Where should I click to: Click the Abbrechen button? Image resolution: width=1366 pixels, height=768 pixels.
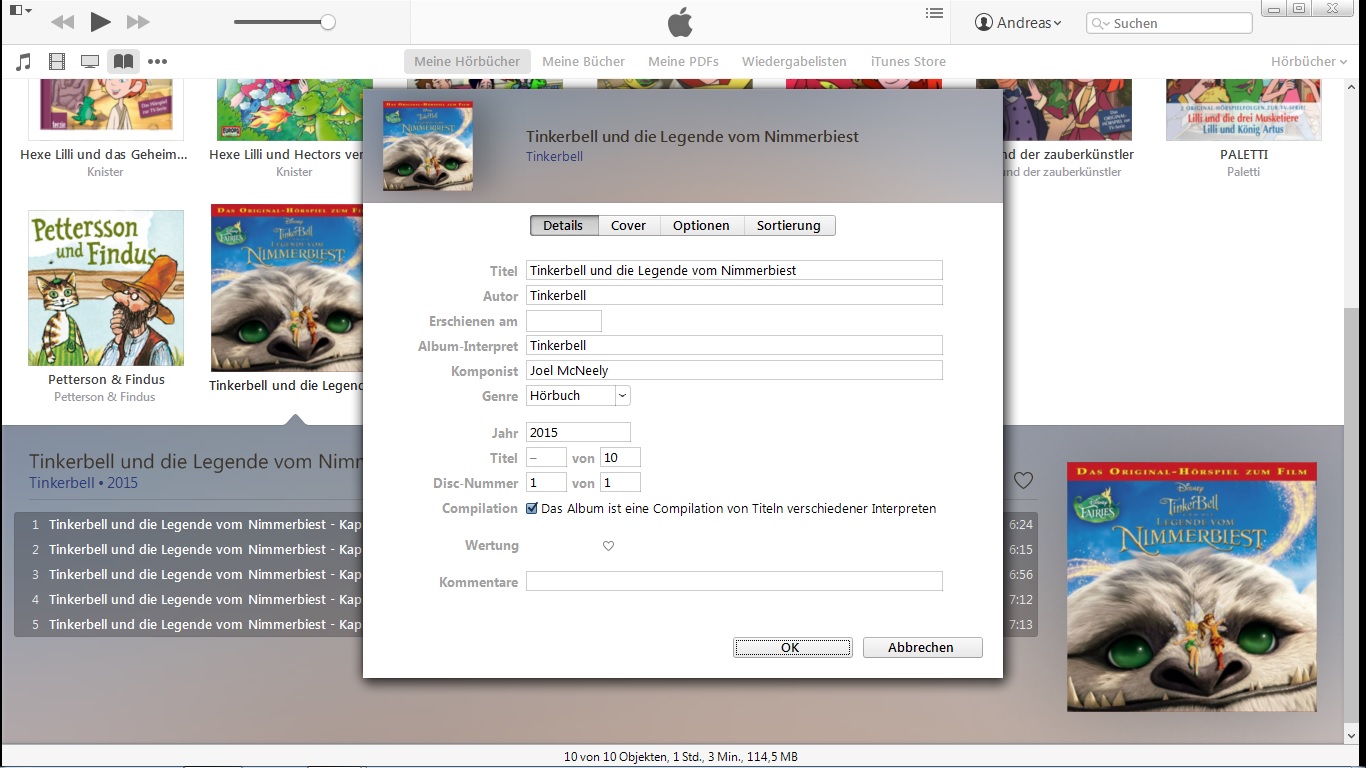coord(922,648)
